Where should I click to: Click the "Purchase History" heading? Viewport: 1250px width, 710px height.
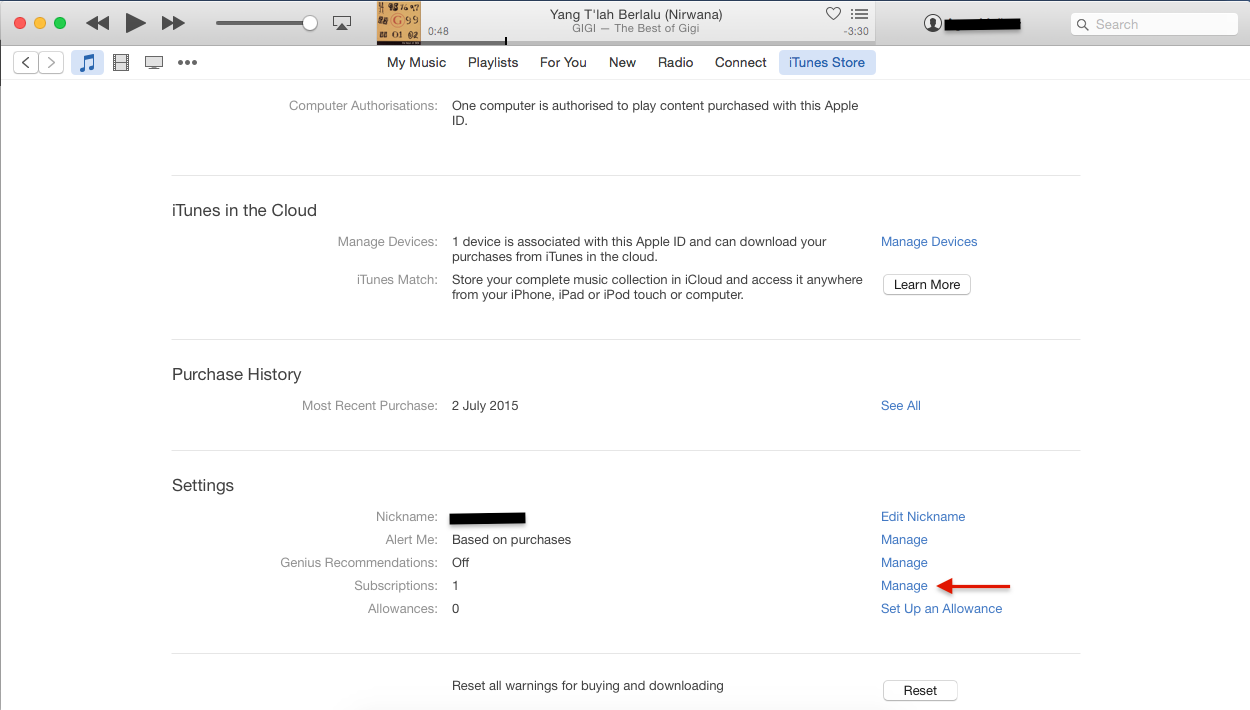click(x=237, y=375)
